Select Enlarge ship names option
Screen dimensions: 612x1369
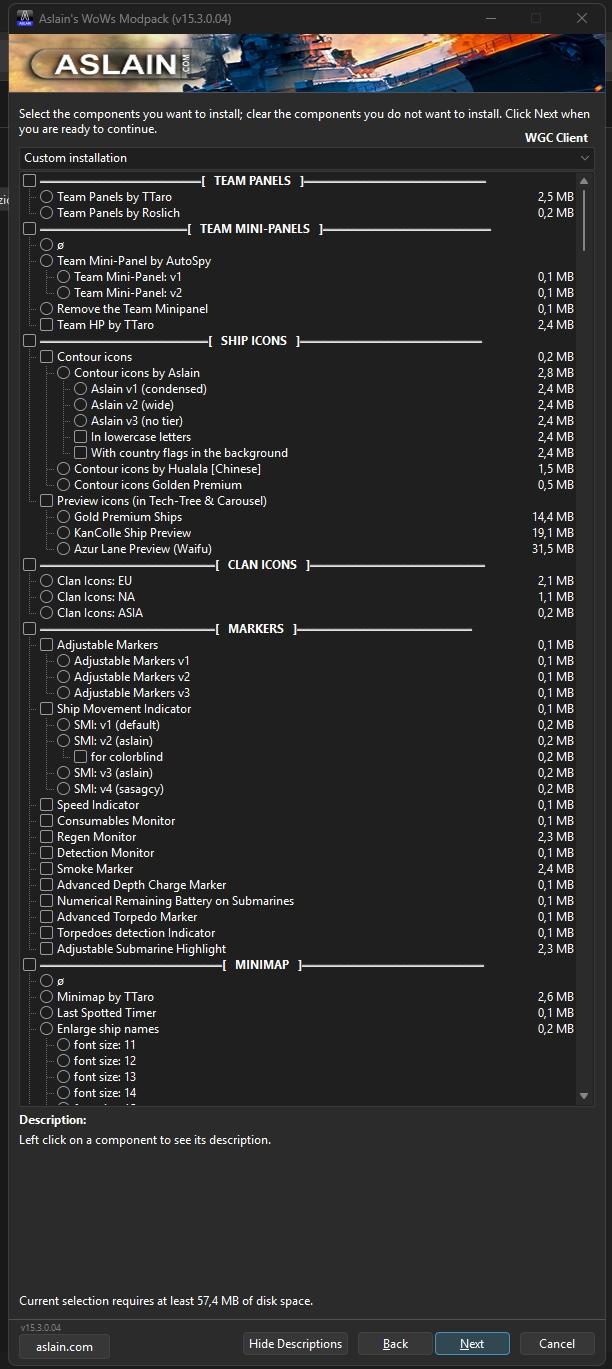[46, 1029]
